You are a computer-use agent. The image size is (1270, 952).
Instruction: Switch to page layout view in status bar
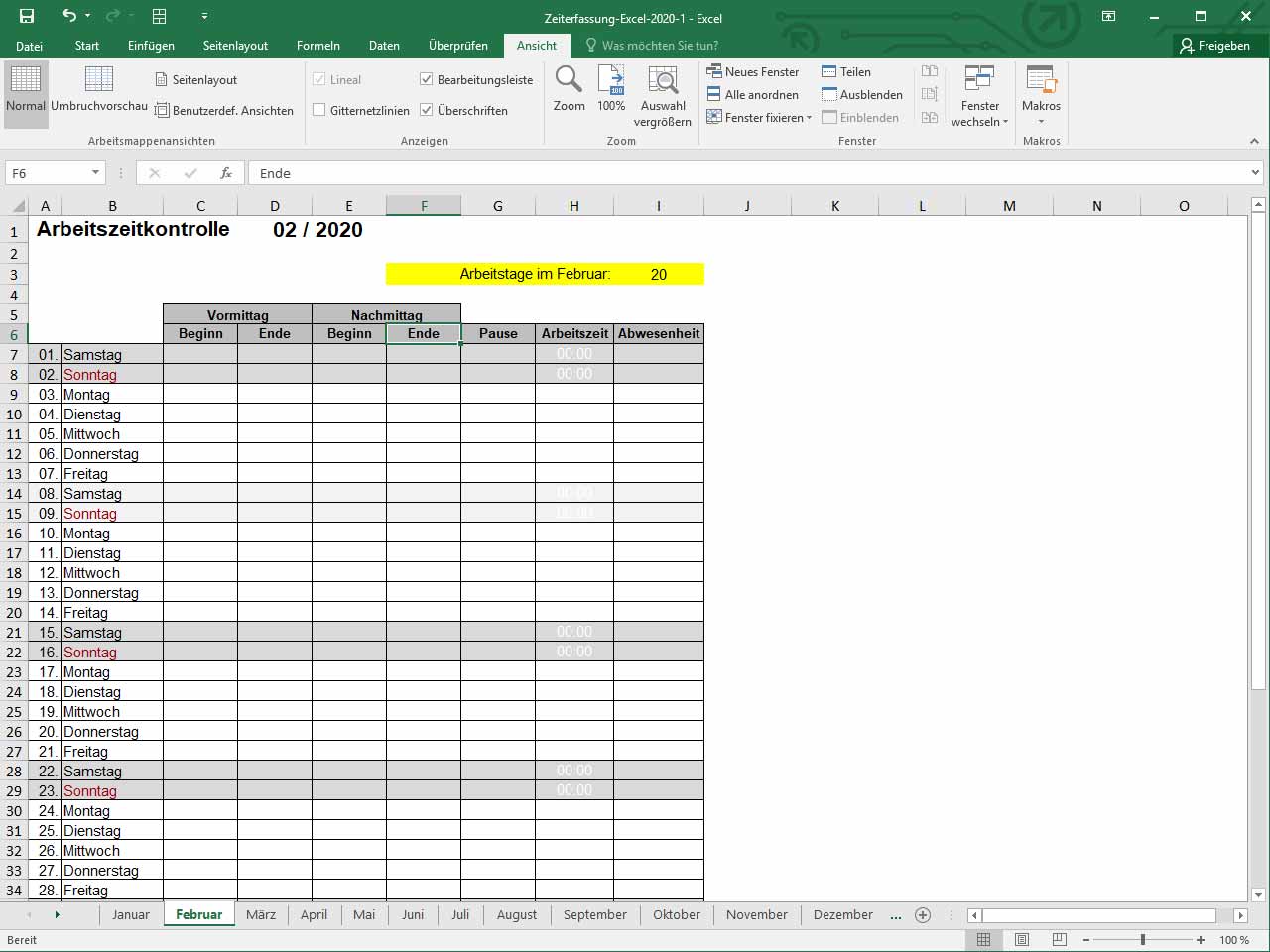point(1022,939)
